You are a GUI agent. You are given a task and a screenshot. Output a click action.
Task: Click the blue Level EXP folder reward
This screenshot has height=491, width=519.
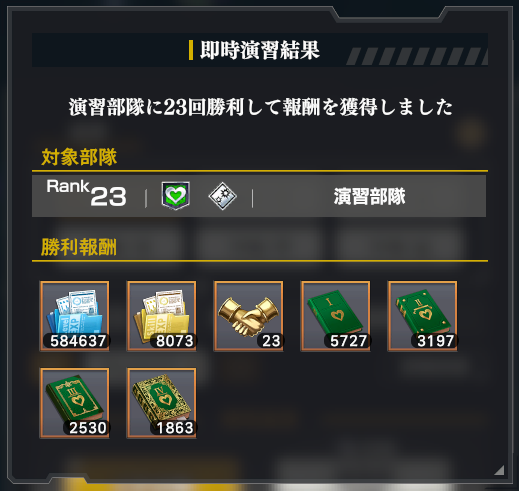click(x=74, y=316)
